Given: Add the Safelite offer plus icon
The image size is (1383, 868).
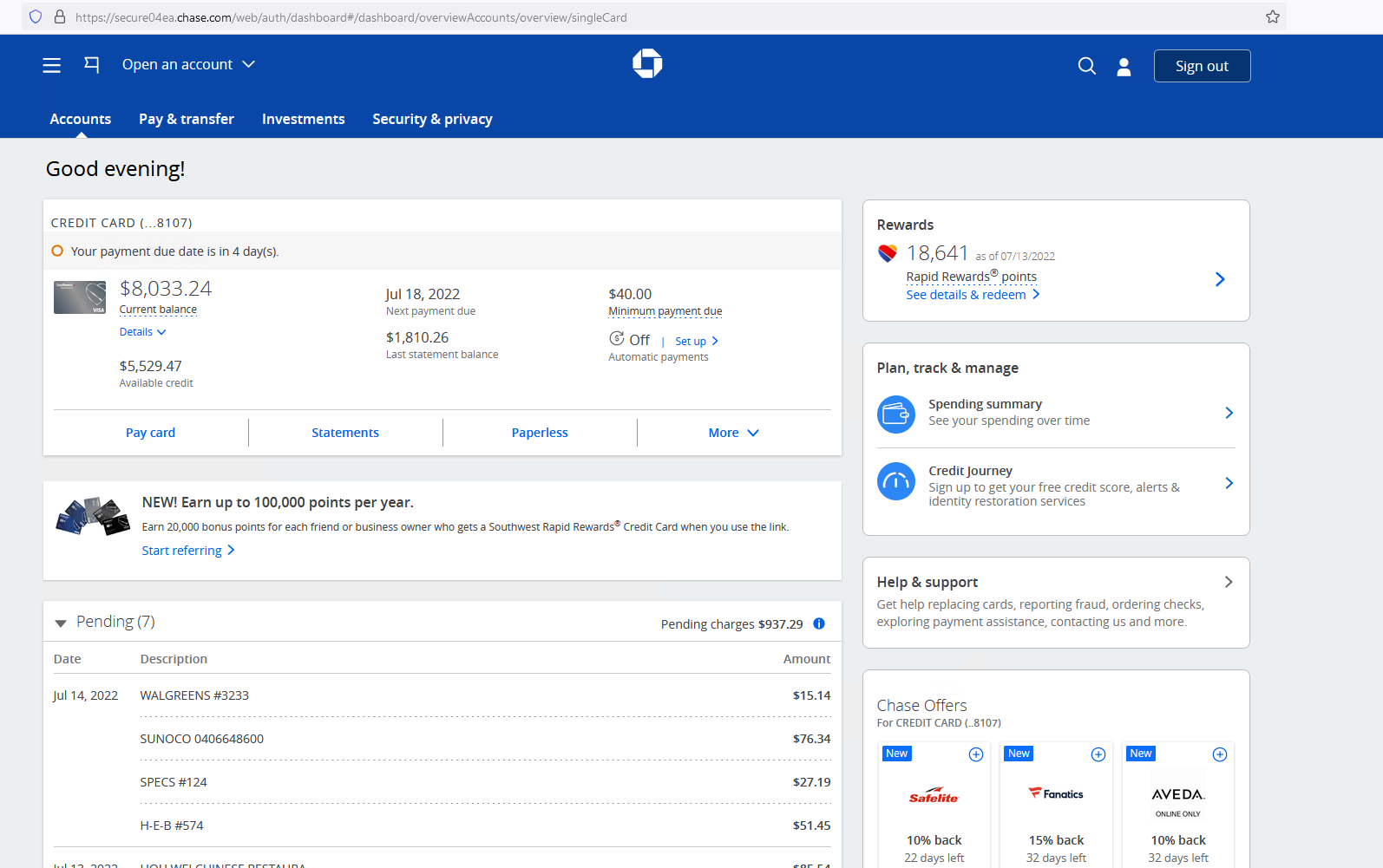Looking at the screenshot, I should (976, 754).
